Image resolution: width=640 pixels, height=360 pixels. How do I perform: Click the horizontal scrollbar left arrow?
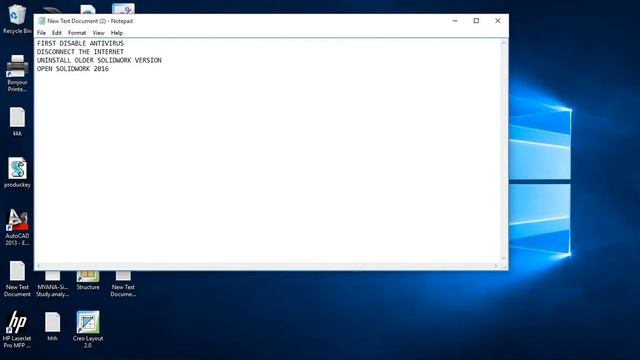tap(39, 266)
